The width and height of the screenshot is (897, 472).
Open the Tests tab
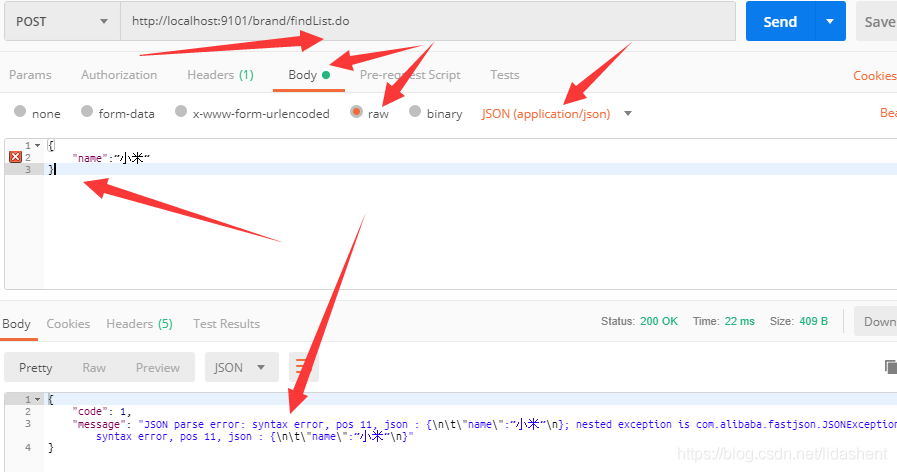click(x=505, y=75)
